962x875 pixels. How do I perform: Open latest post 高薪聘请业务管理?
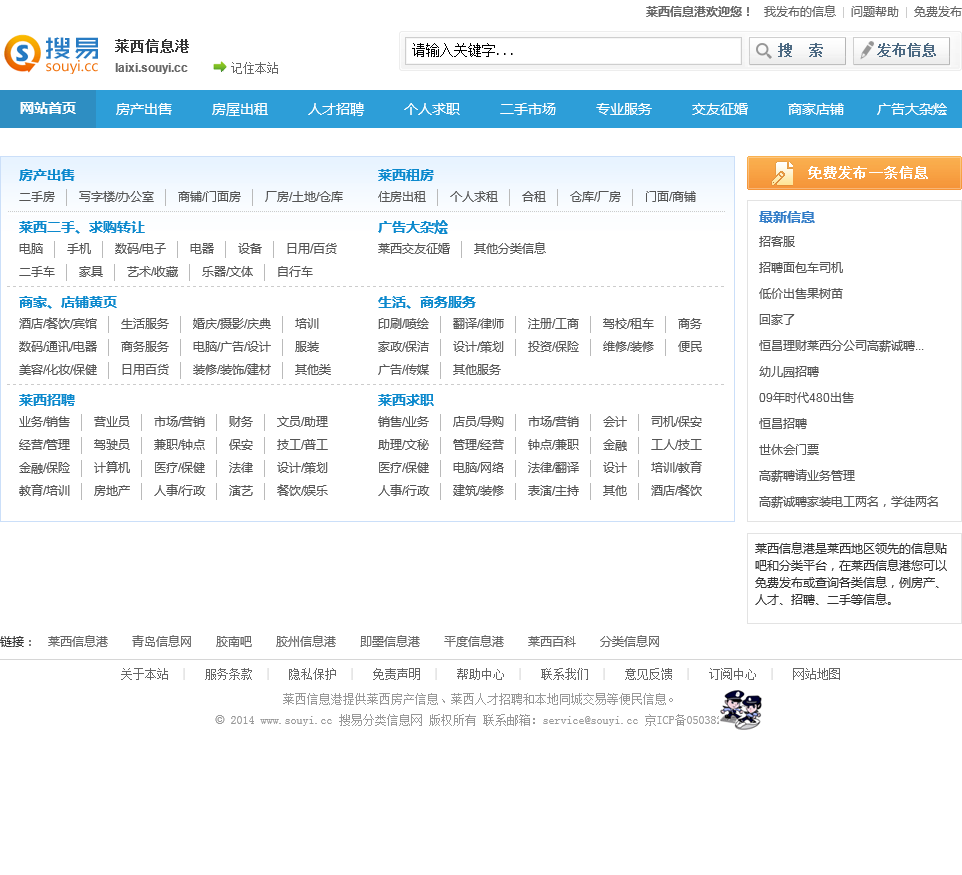(x=807, y=476)
